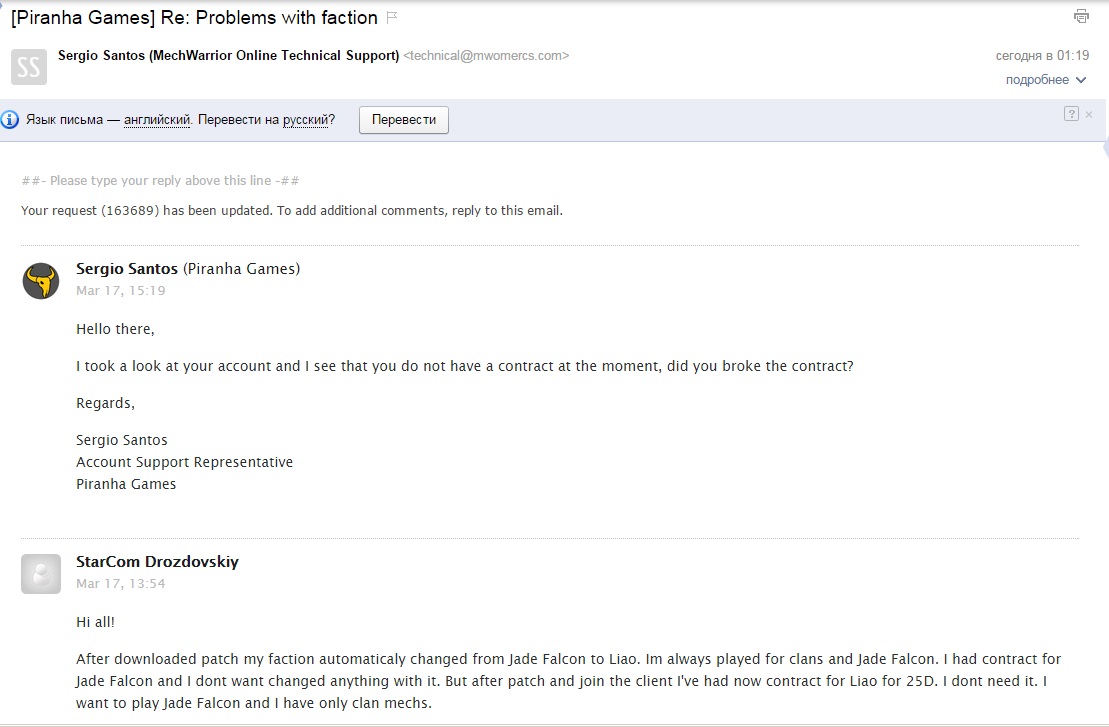
Task: Click the email subject title
Action: 194,17
